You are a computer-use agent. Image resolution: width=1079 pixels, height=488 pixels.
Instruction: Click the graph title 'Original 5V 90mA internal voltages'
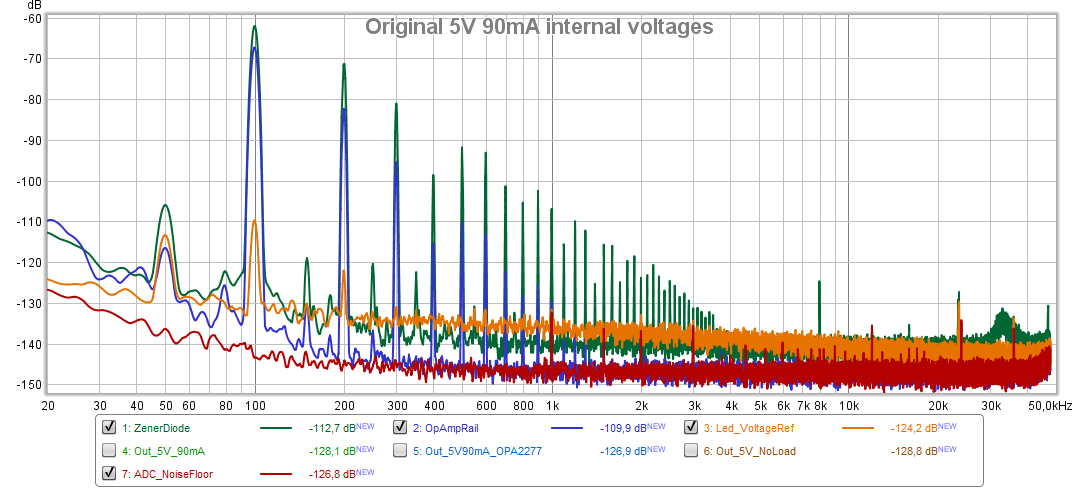pos(539,27)
